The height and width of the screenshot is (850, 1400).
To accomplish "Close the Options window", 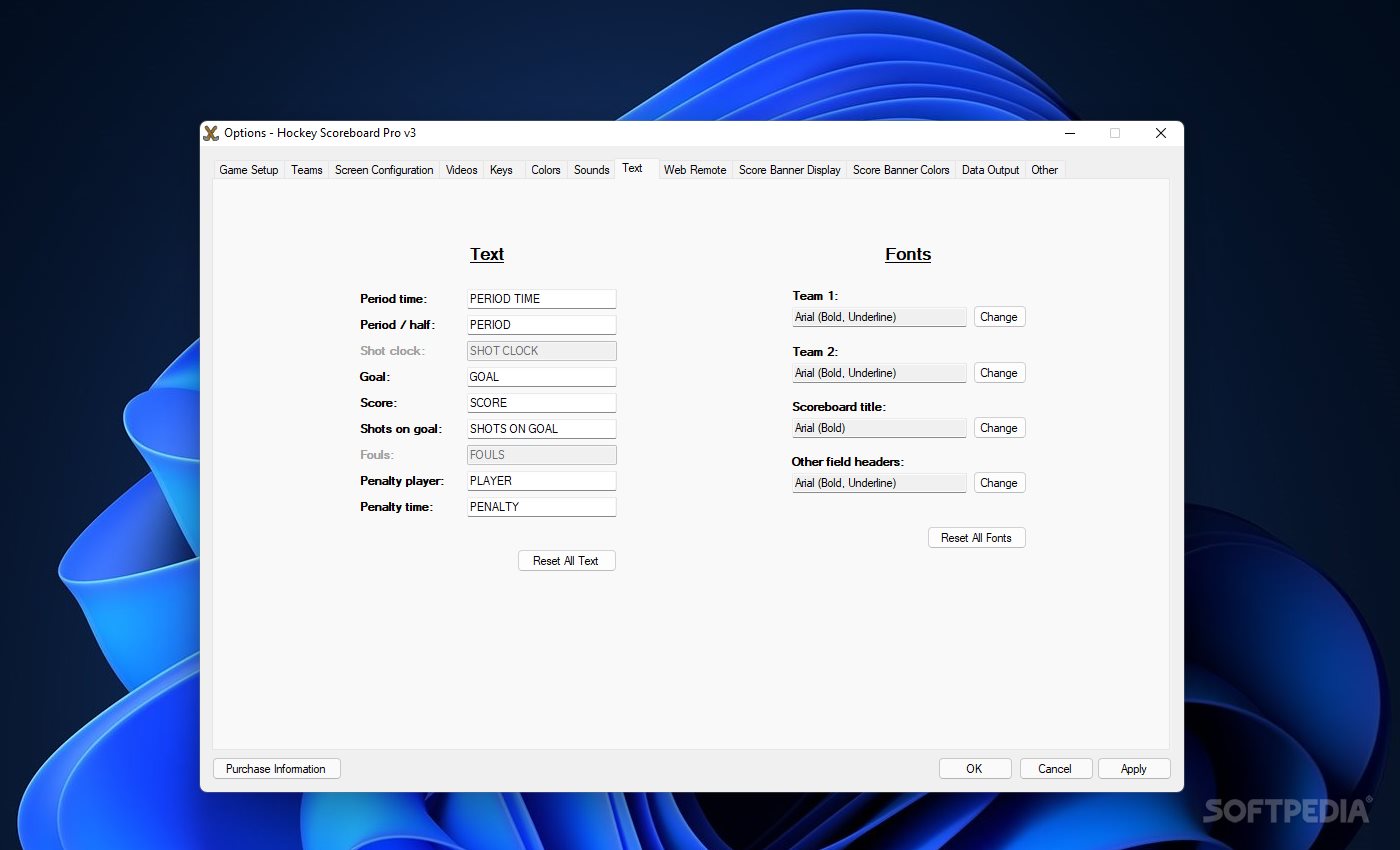I will coord(1161,133).
